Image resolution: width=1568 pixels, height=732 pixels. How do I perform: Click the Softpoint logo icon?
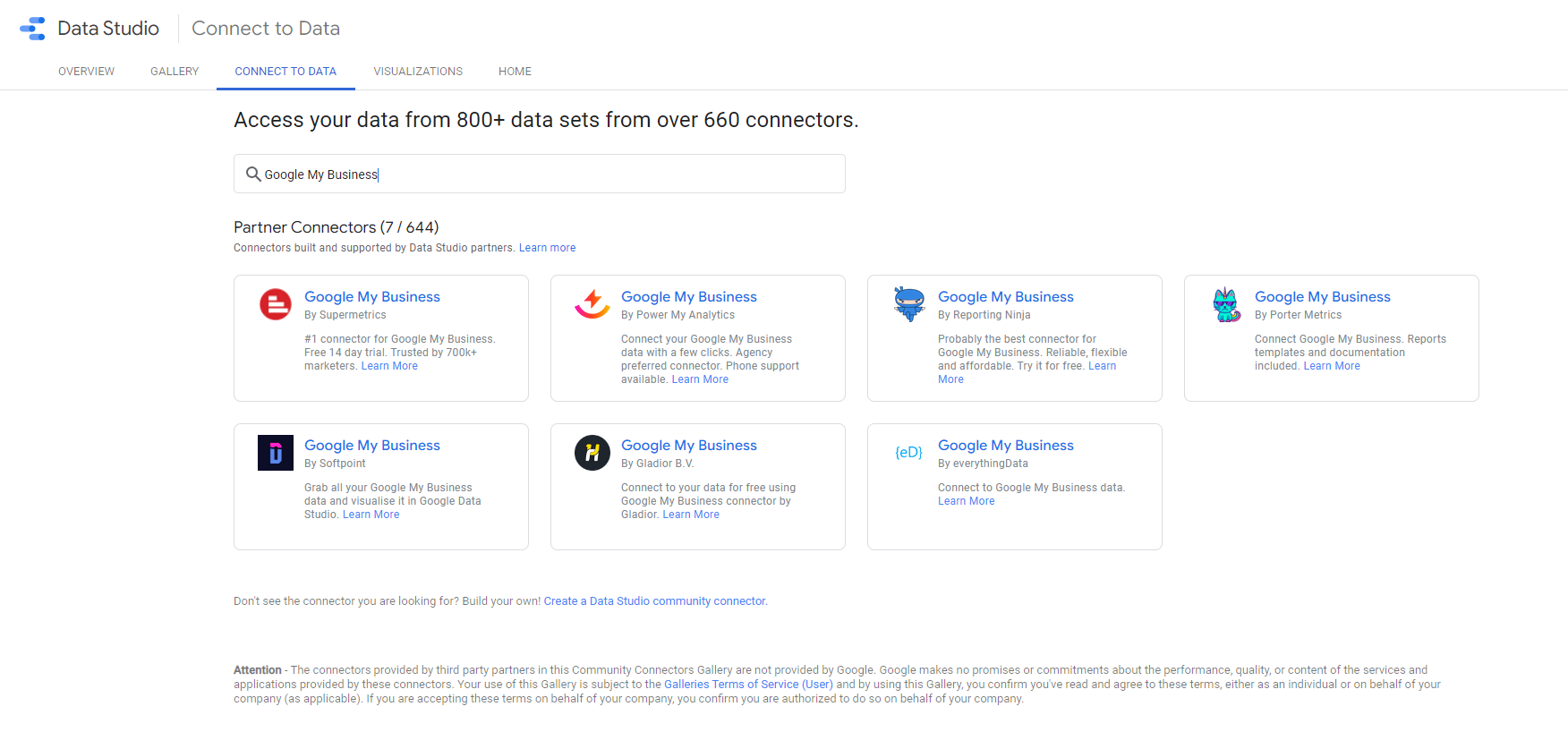click(276, 453)
